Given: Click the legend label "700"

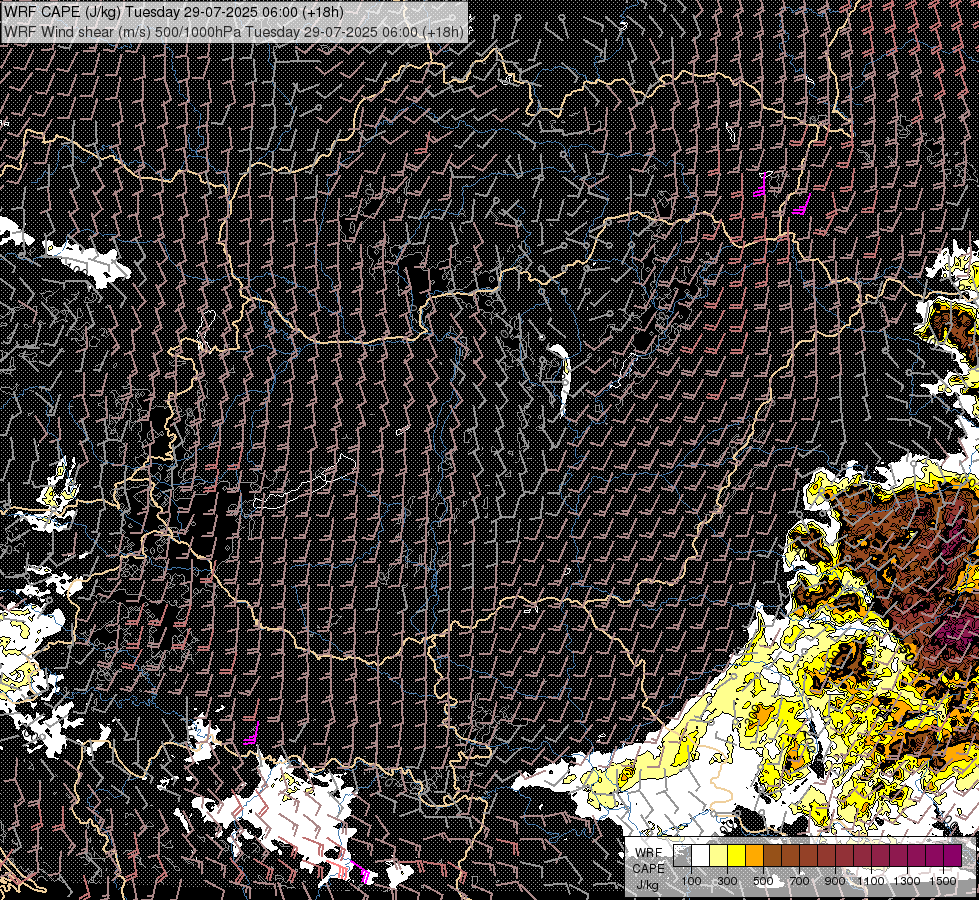Looking at the screenshot, I should 799,881.
